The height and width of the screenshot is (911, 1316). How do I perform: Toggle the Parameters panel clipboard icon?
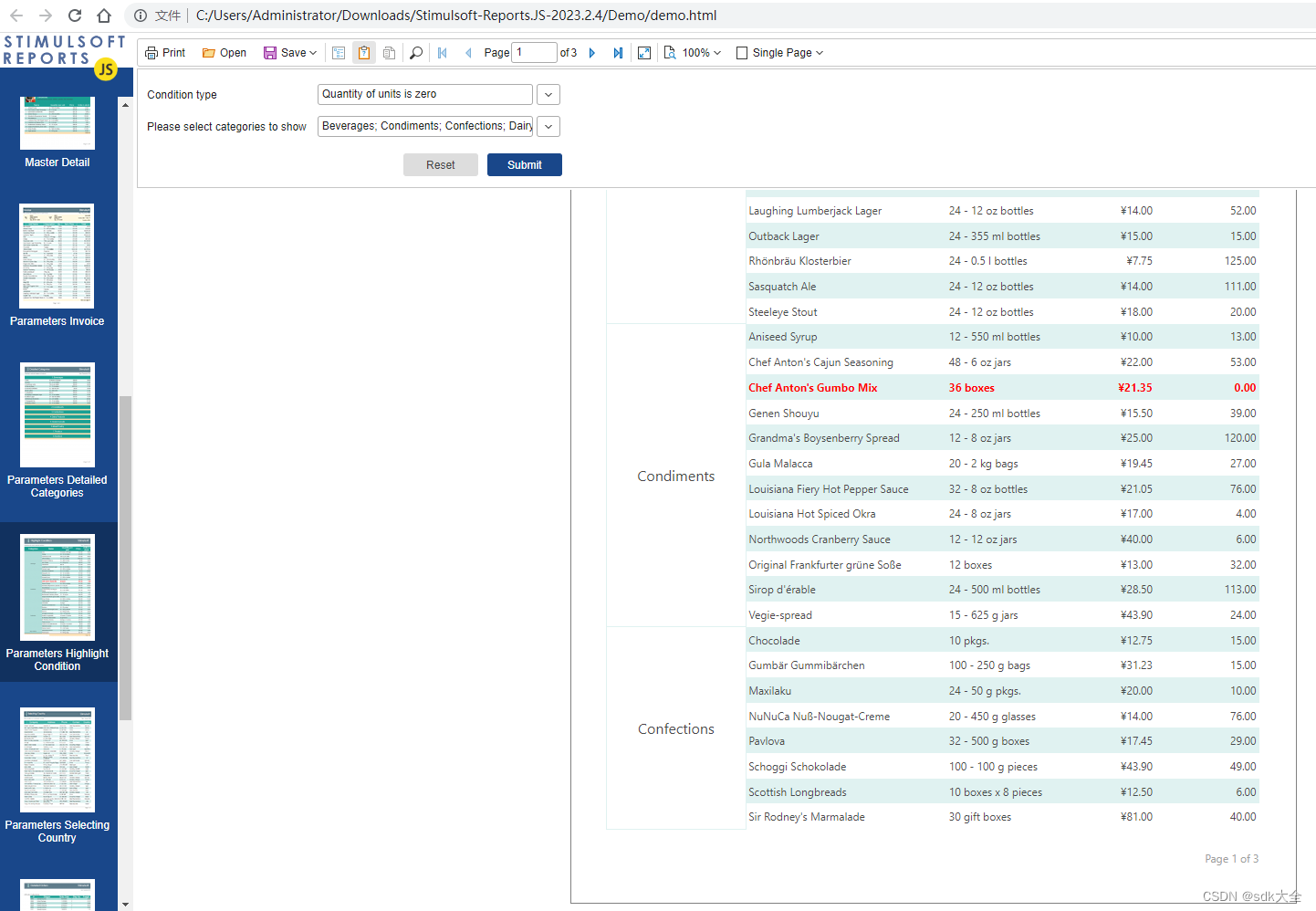pyautogui.click(x=363, y=52)
